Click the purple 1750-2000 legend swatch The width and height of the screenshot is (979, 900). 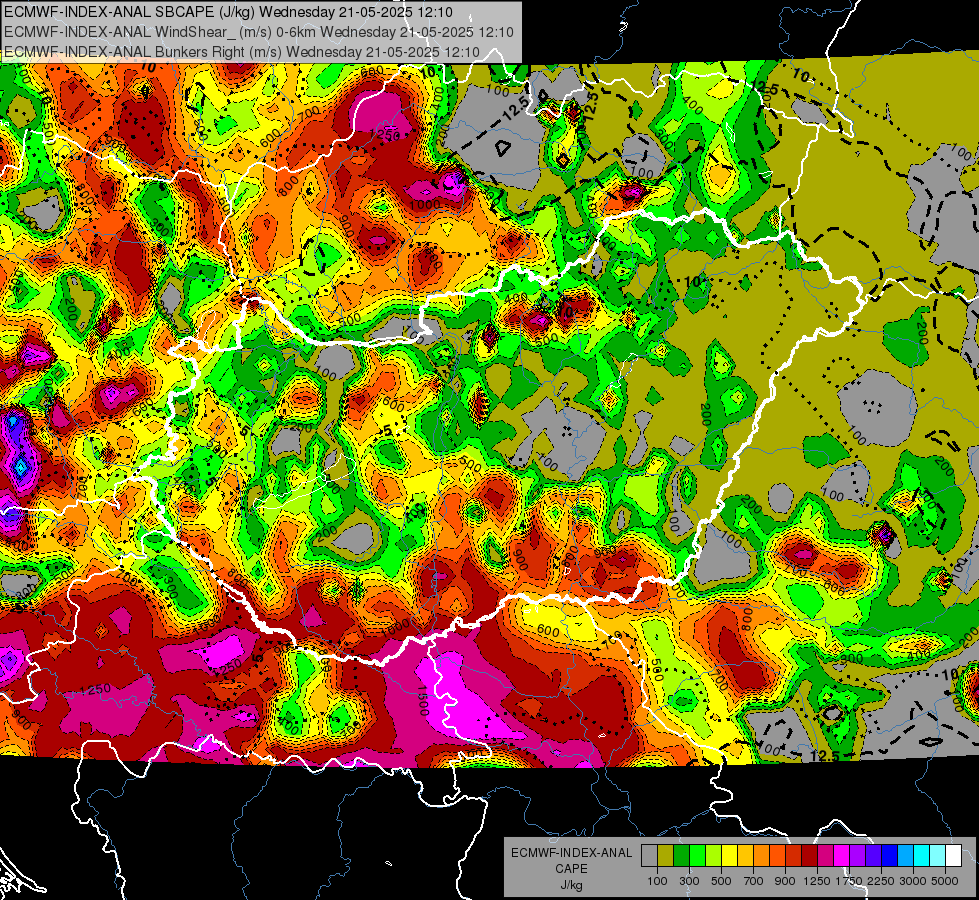coord(858,855)
